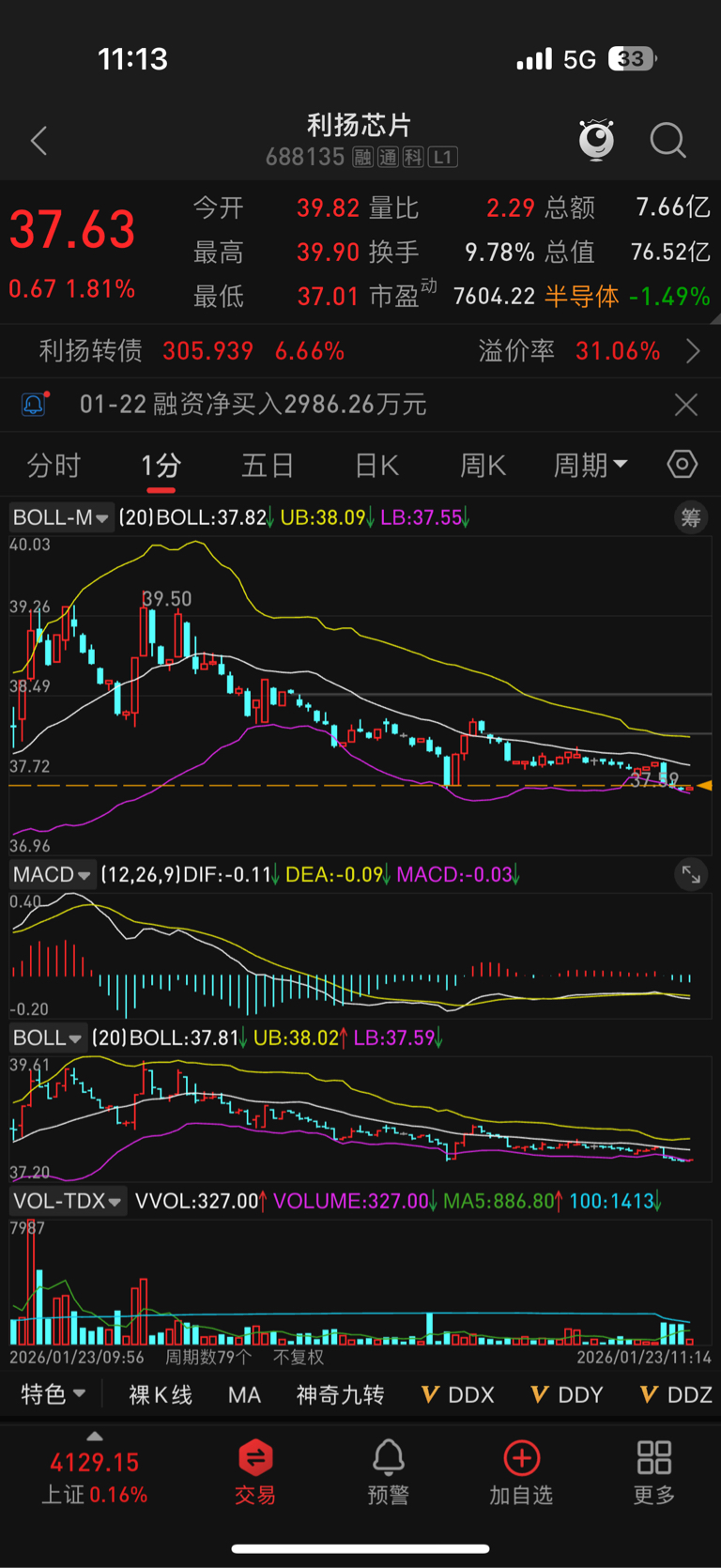Screen dimensions: 721x1568
Task: Open the 周期 period dropdown
Action: (x=591, y=465)
